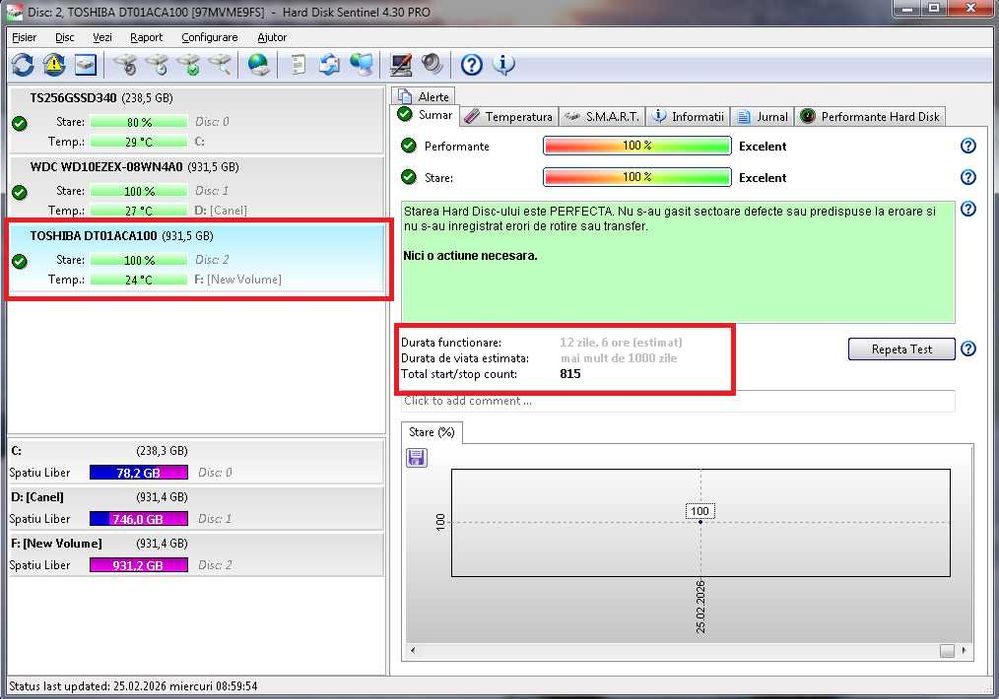Select the Stare (%) graph tab

click(432, 432)
